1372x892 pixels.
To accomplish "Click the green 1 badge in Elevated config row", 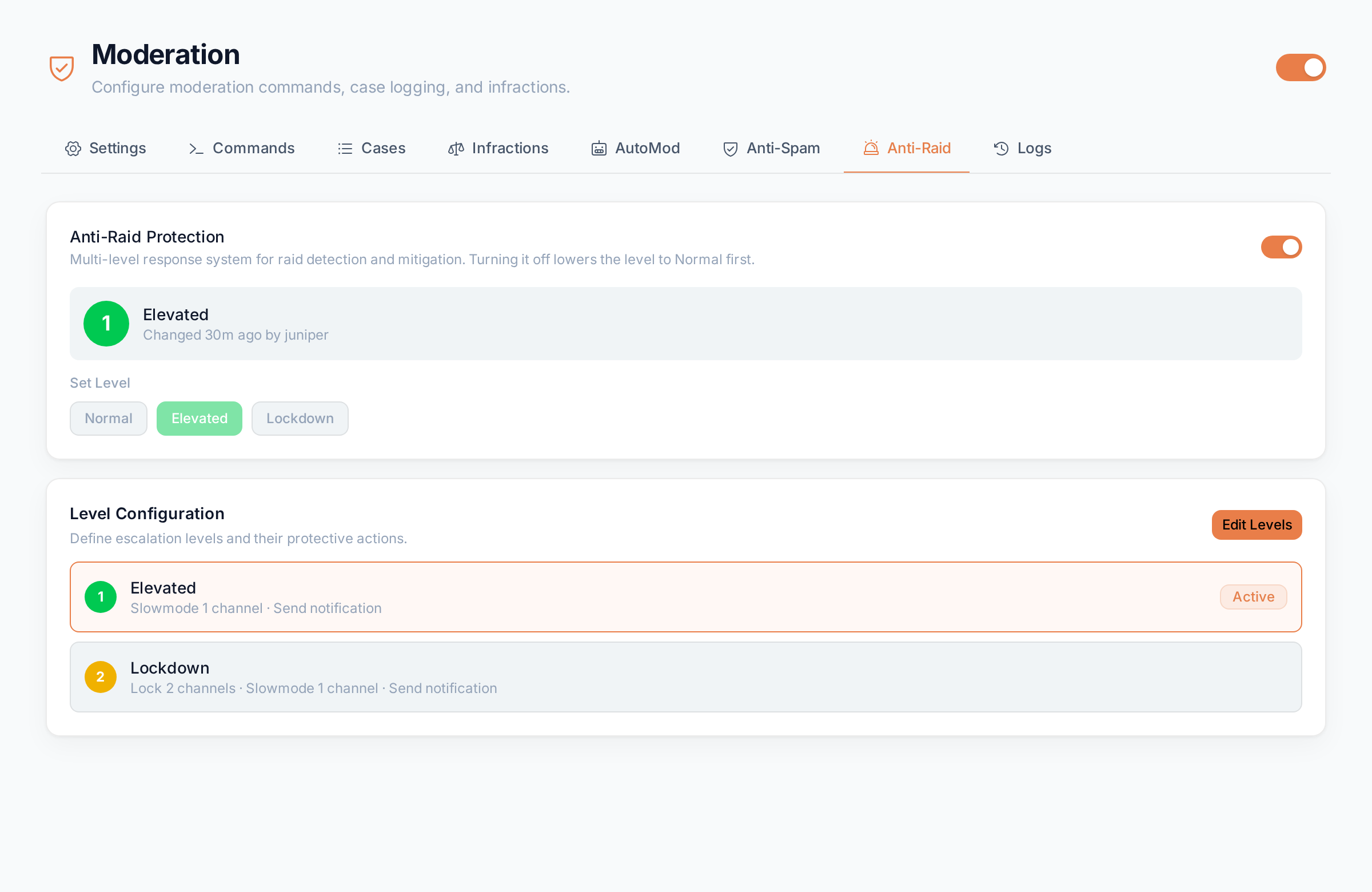I will pyautogui.click(x=101, y=597).
